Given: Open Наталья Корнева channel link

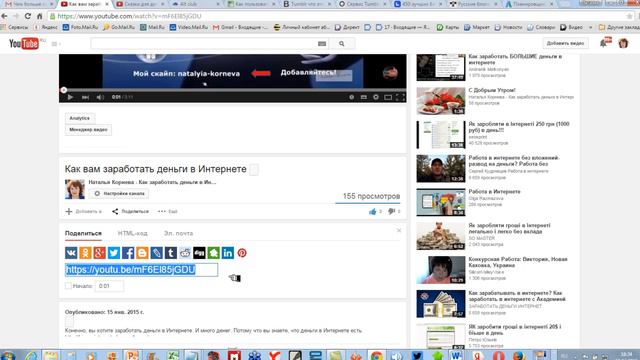Looking at the screenshot, I should coord(152,182).
